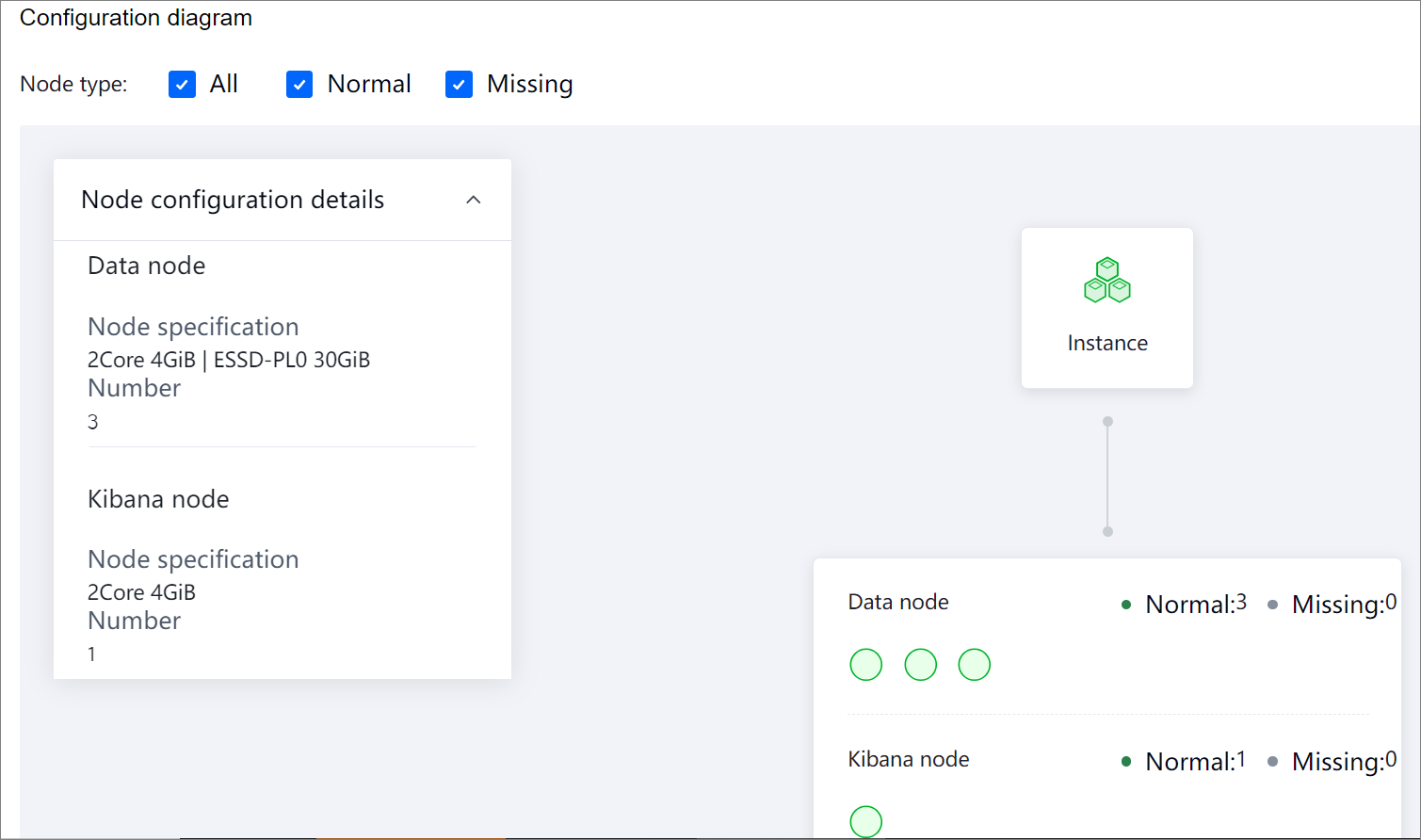Click the Data node number value 3
Screen dimensions: 1421x840
tap(93, 422)
